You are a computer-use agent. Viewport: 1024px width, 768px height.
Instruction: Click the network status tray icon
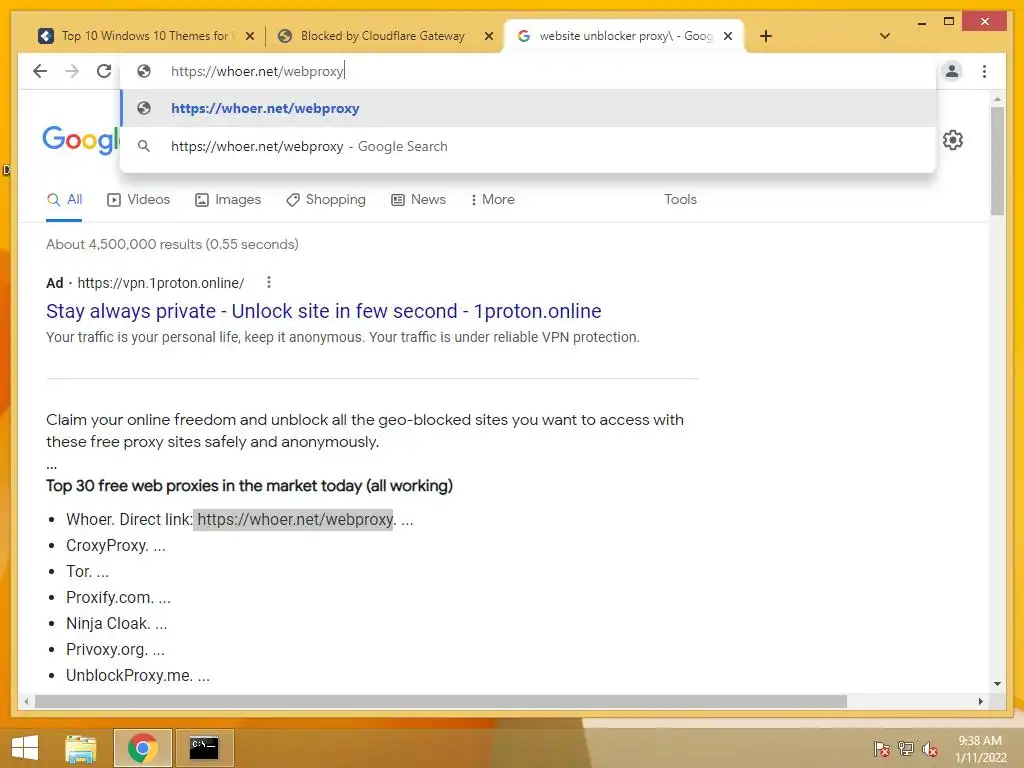pyautogui.click(x=906, y=749)
